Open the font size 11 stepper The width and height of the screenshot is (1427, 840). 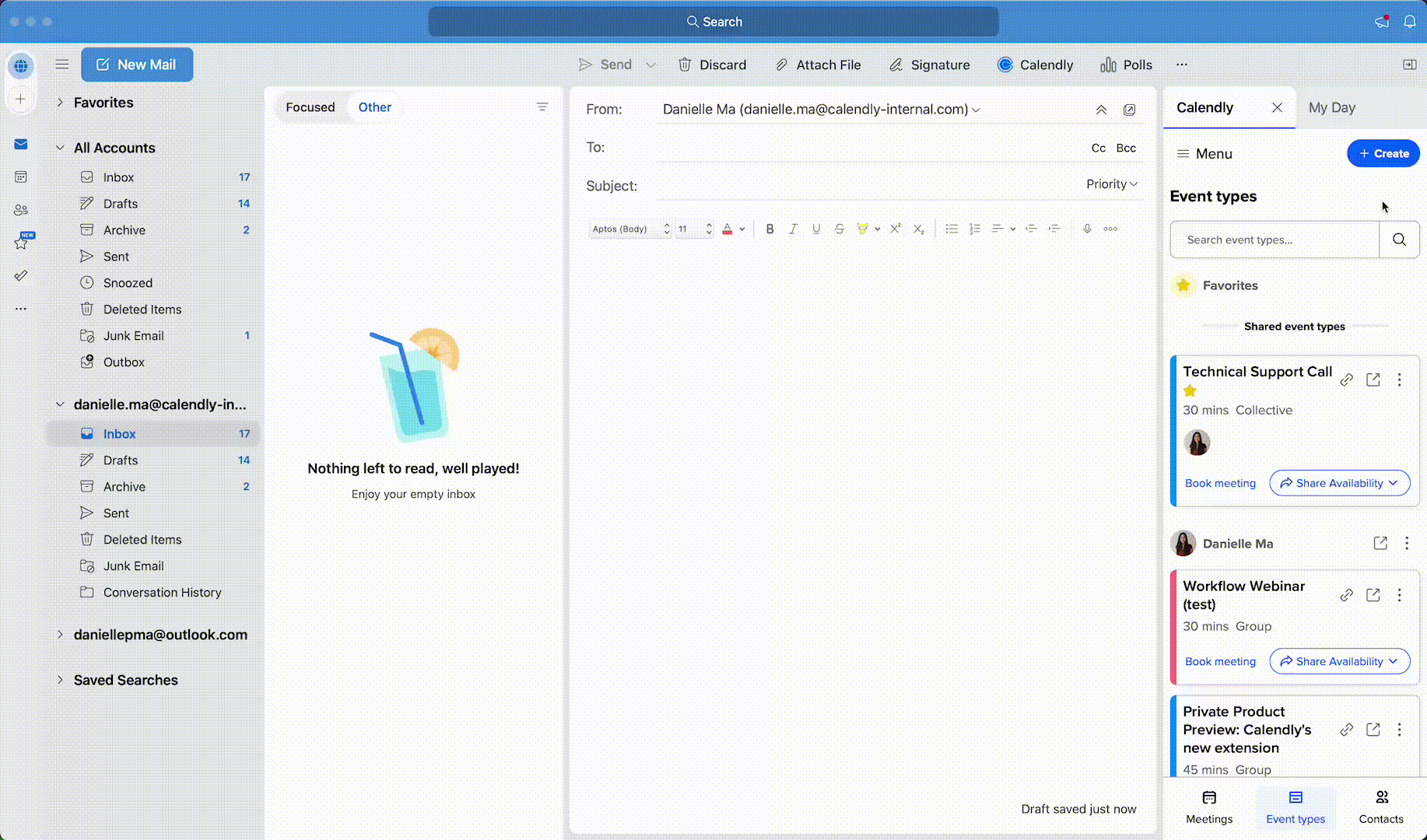pyautogui.click(x=694, y=229)
